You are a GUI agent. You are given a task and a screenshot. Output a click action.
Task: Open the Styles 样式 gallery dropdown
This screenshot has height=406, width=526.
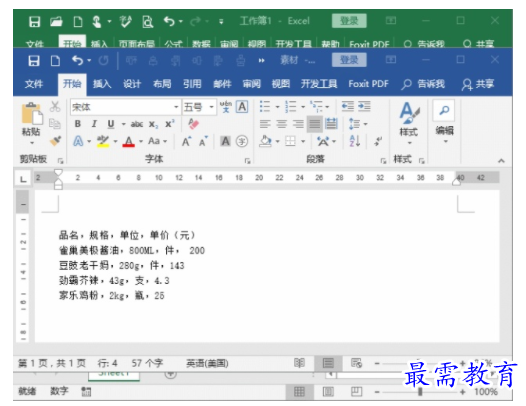409,123
